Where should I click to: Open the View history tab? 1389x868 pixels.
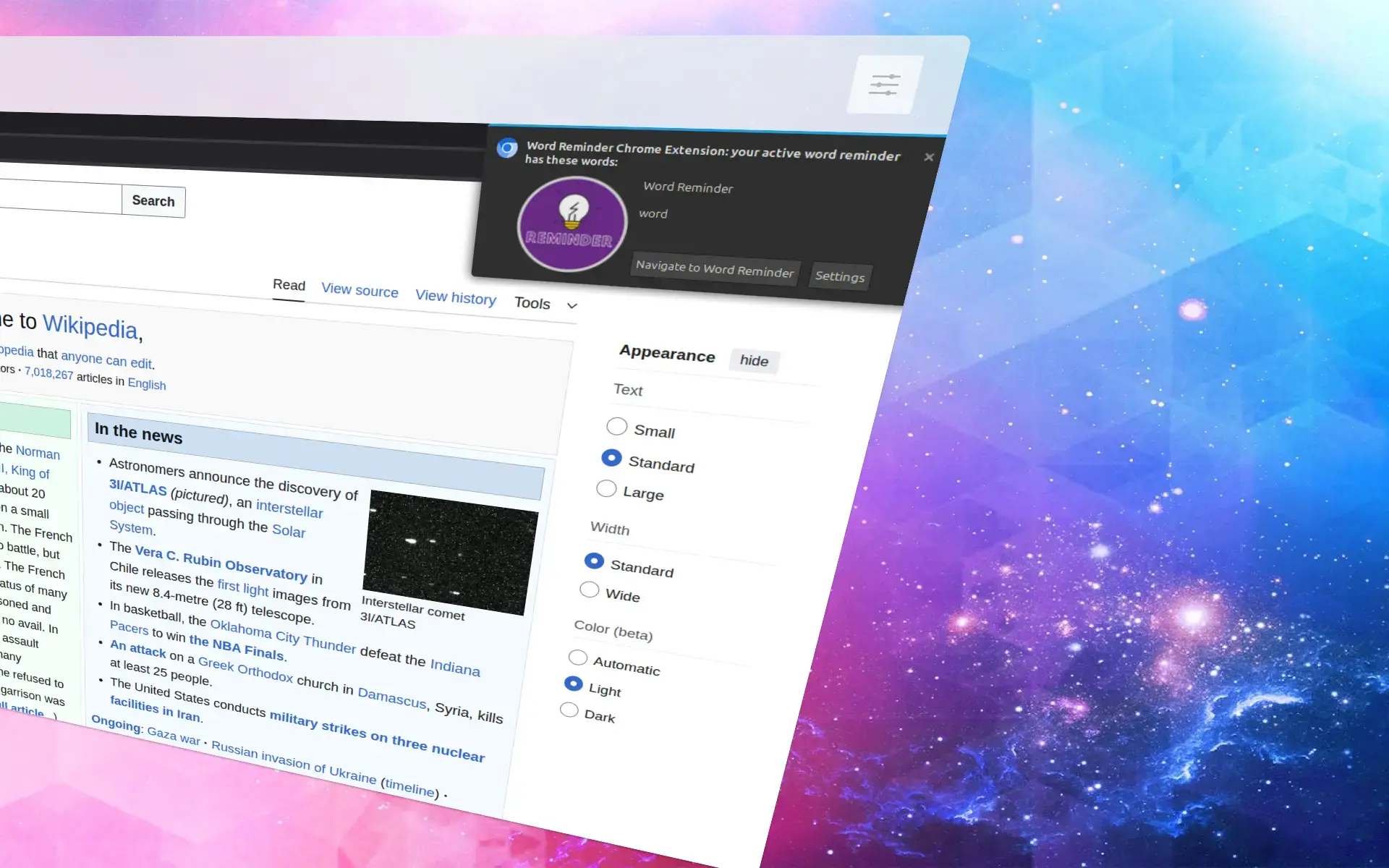click(x=455, y=297)
